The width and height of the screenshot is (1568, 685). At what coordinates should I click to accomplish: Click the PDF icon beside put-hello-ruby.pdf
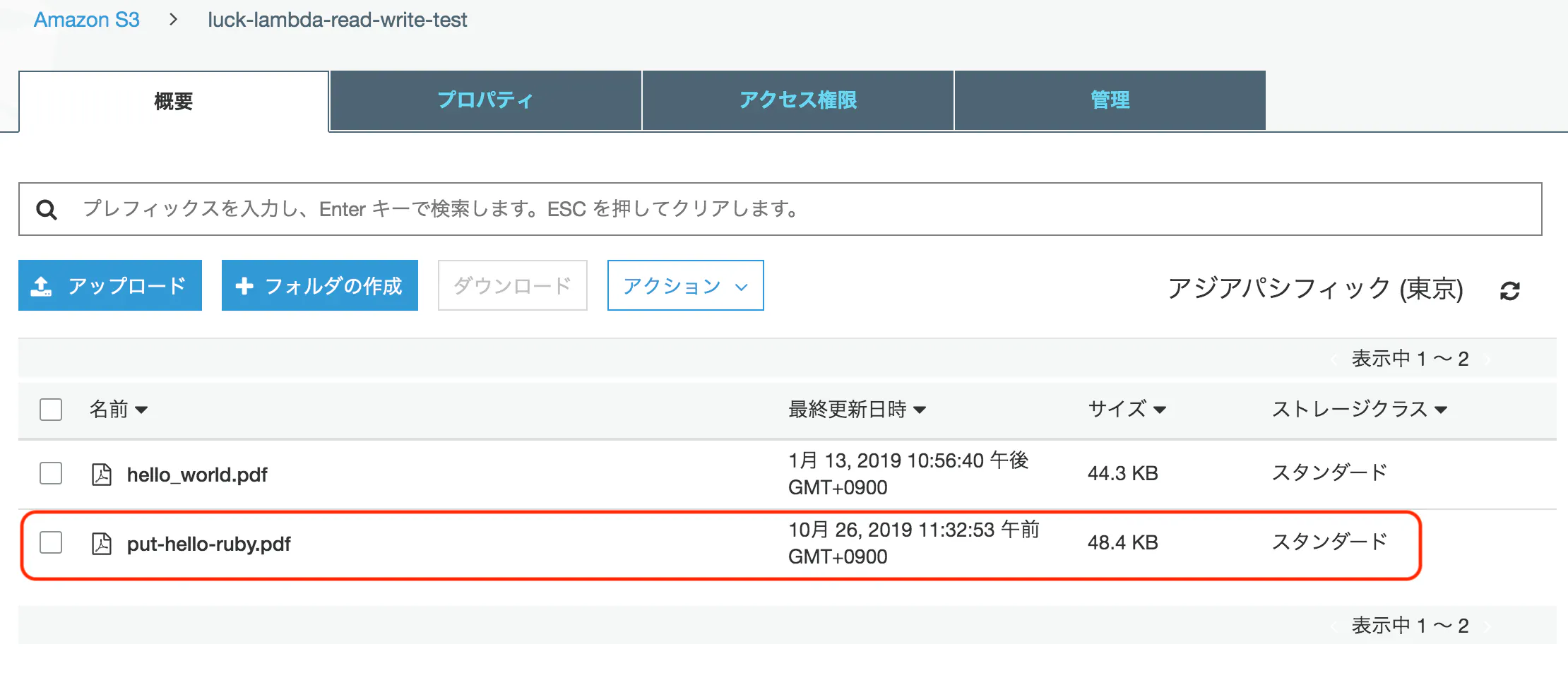tap(102, 544)
